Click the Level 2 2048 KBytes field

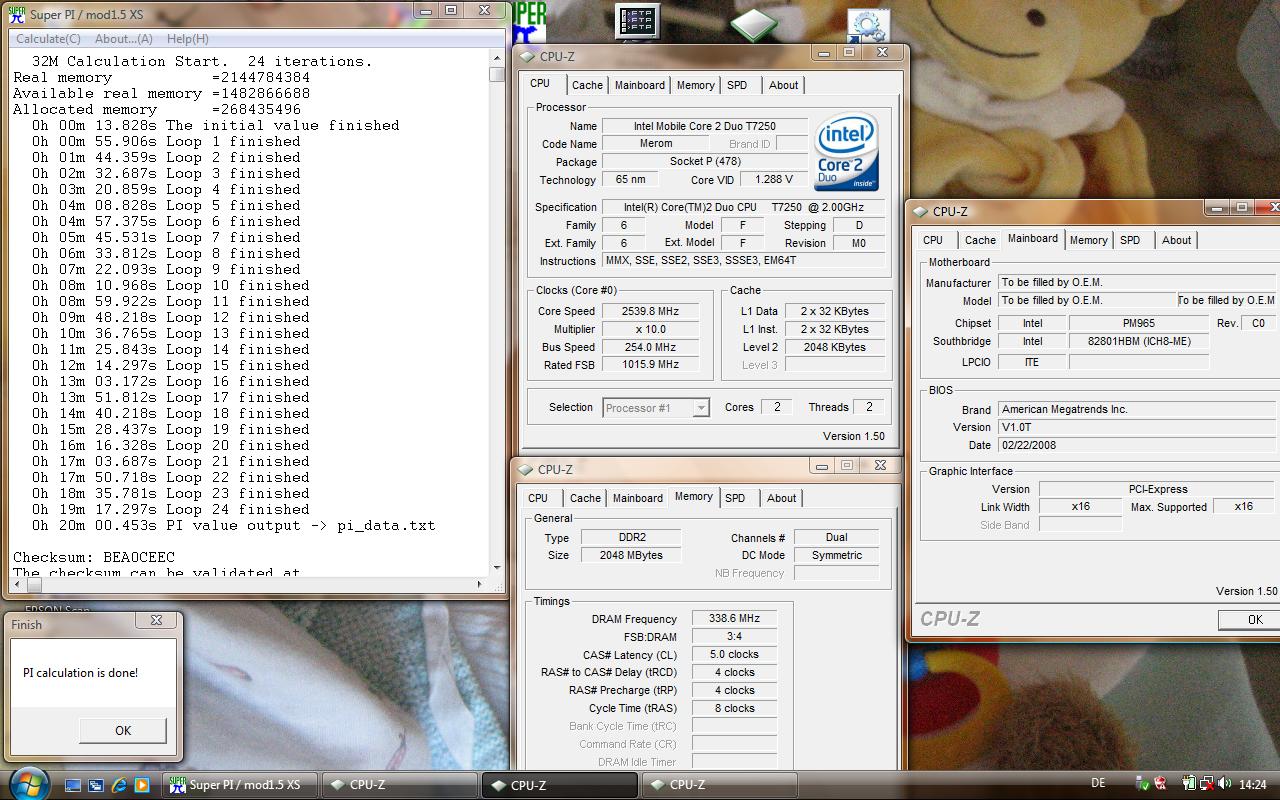point(834,347)
